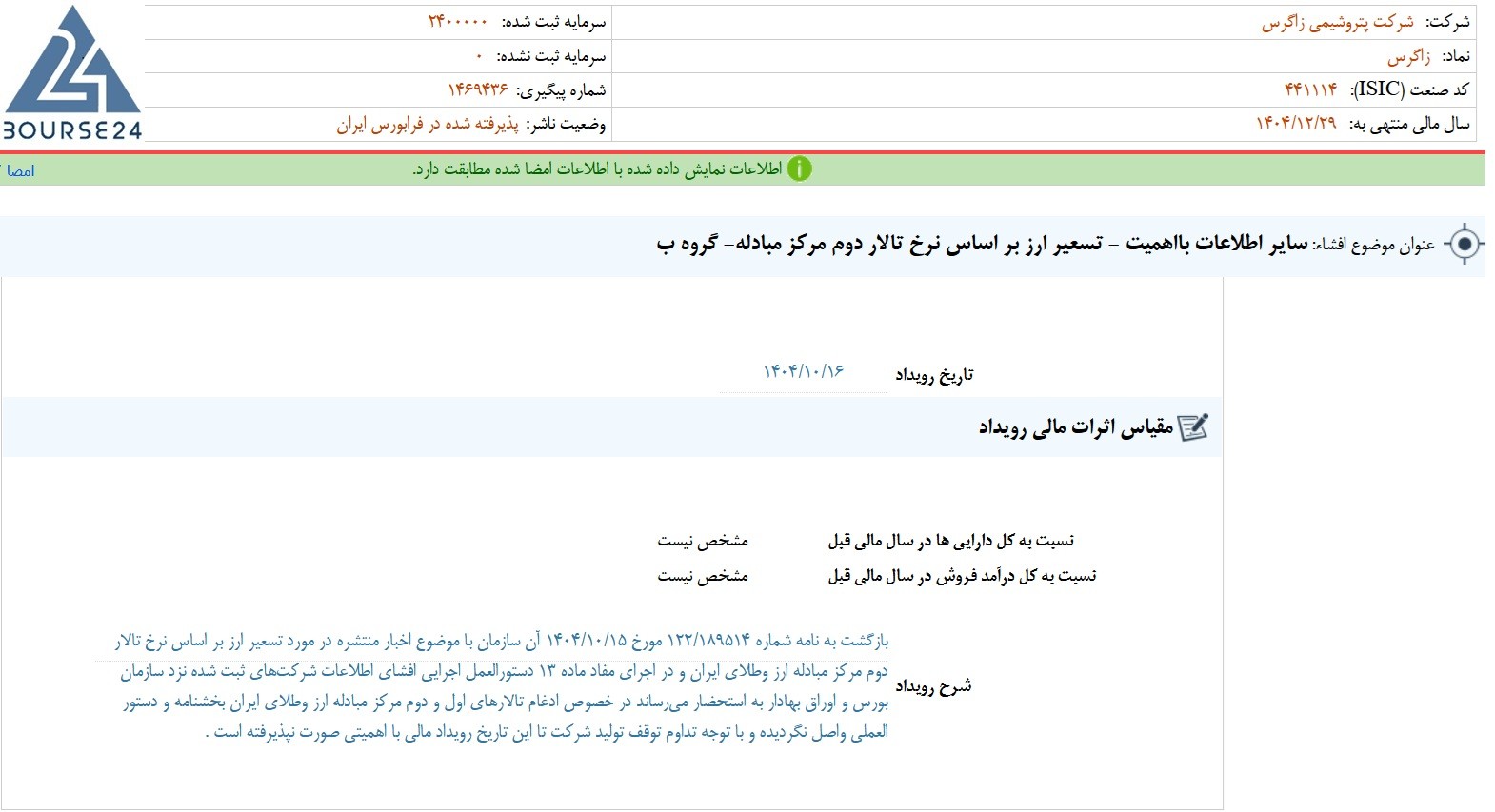Click the event date field ۱۴۰۴/۱۰/۱۶
Viewport: 1495px width, 812px height.
tap(804, 371)
